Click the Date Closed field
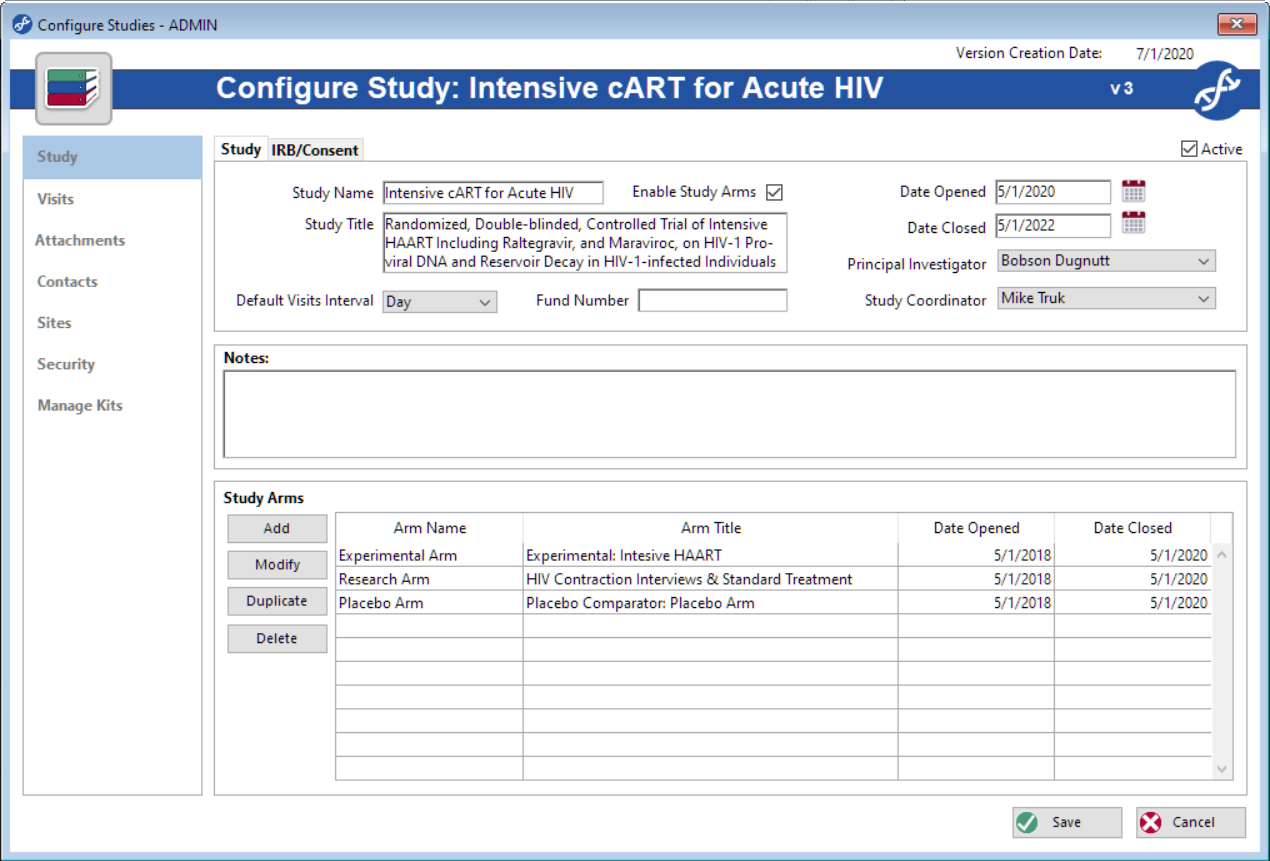 click(1054, 226)
